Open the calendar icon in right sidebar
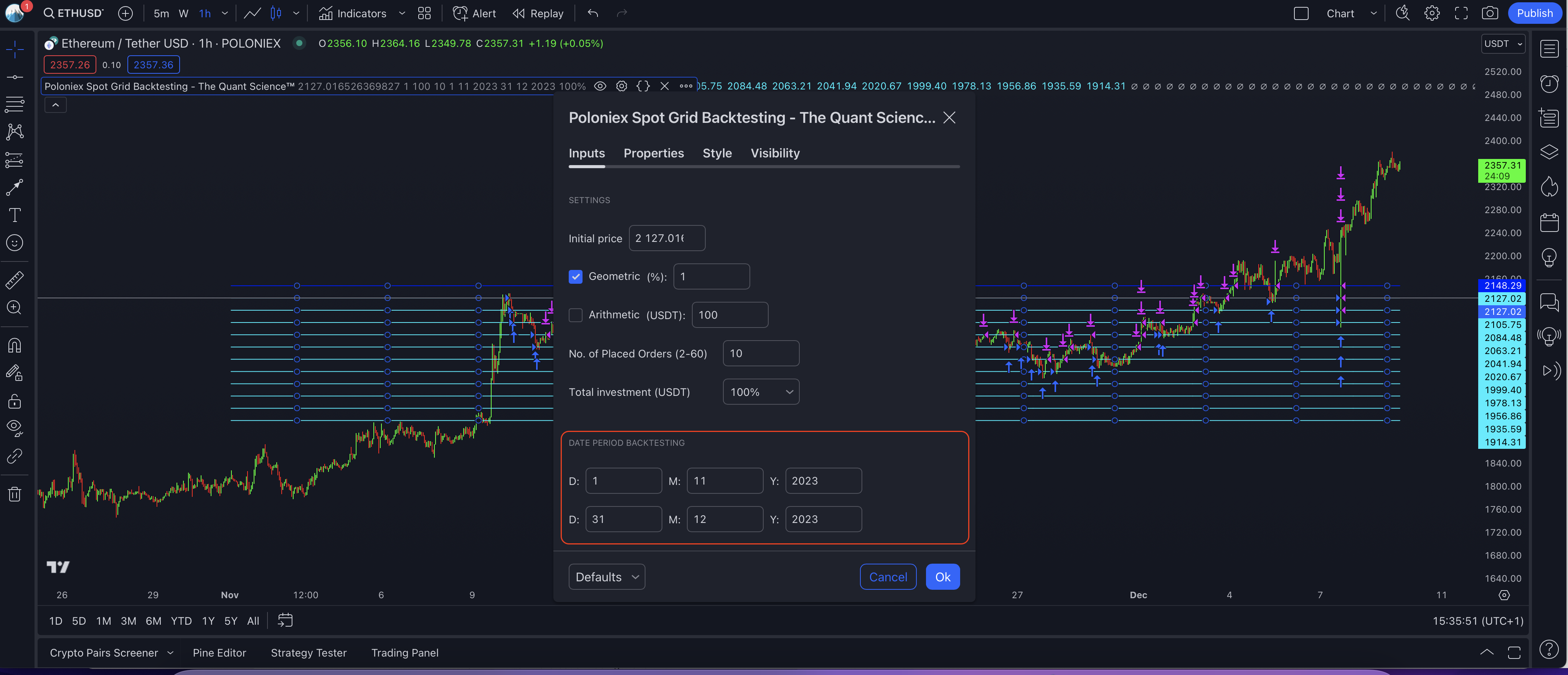 1549,222
